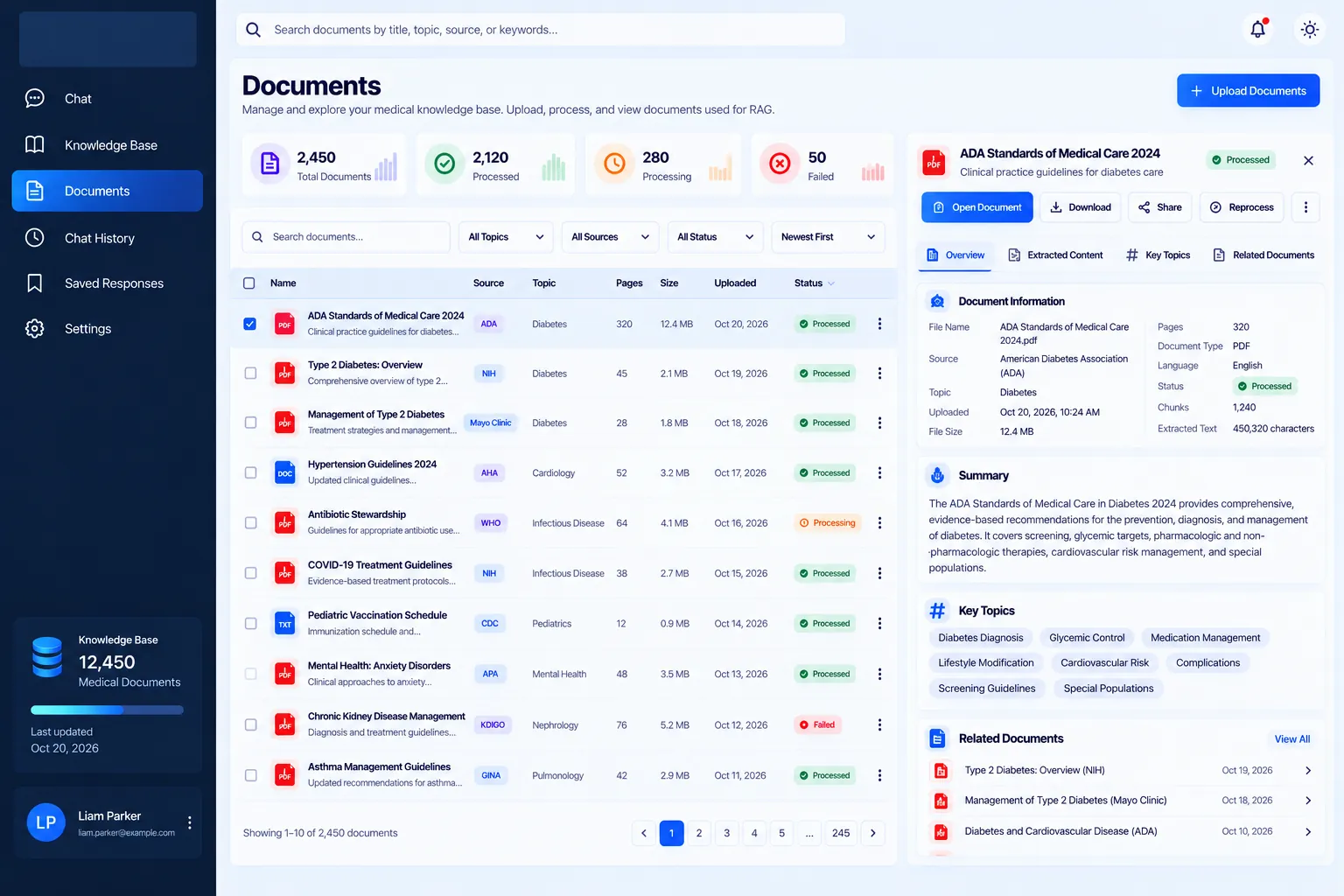The width and height of the screenshot is (1344, 896).
Task: Click Open Document button
Action: (x=976, y=207)
